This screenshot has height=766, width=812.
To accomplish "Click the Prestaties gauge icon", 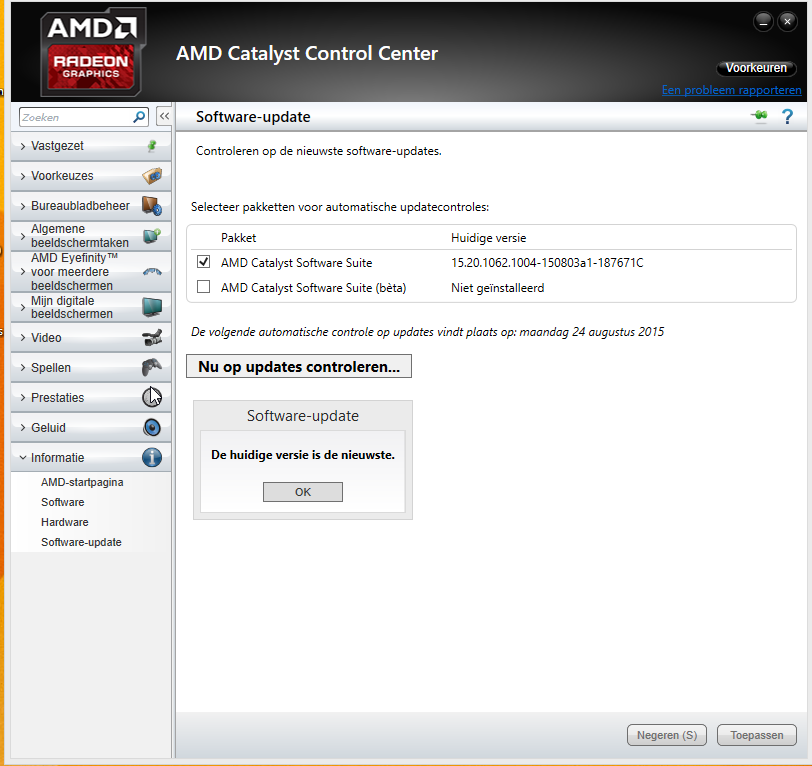I will 152,397.
